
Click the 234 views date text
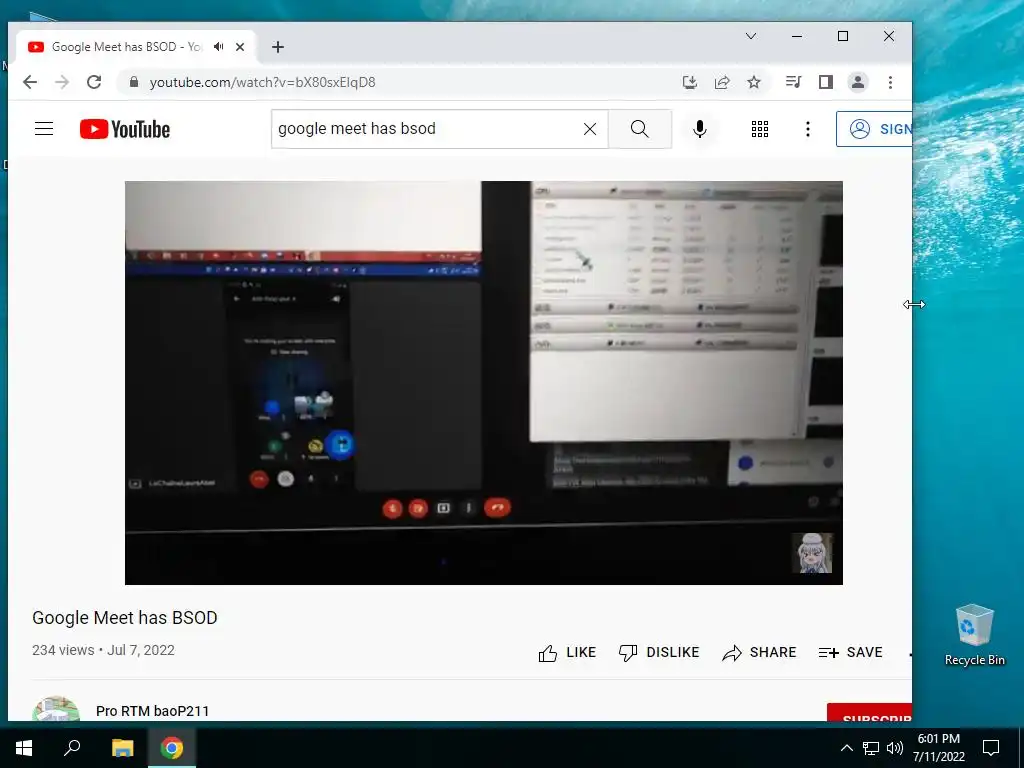click(x=103, y=650)
